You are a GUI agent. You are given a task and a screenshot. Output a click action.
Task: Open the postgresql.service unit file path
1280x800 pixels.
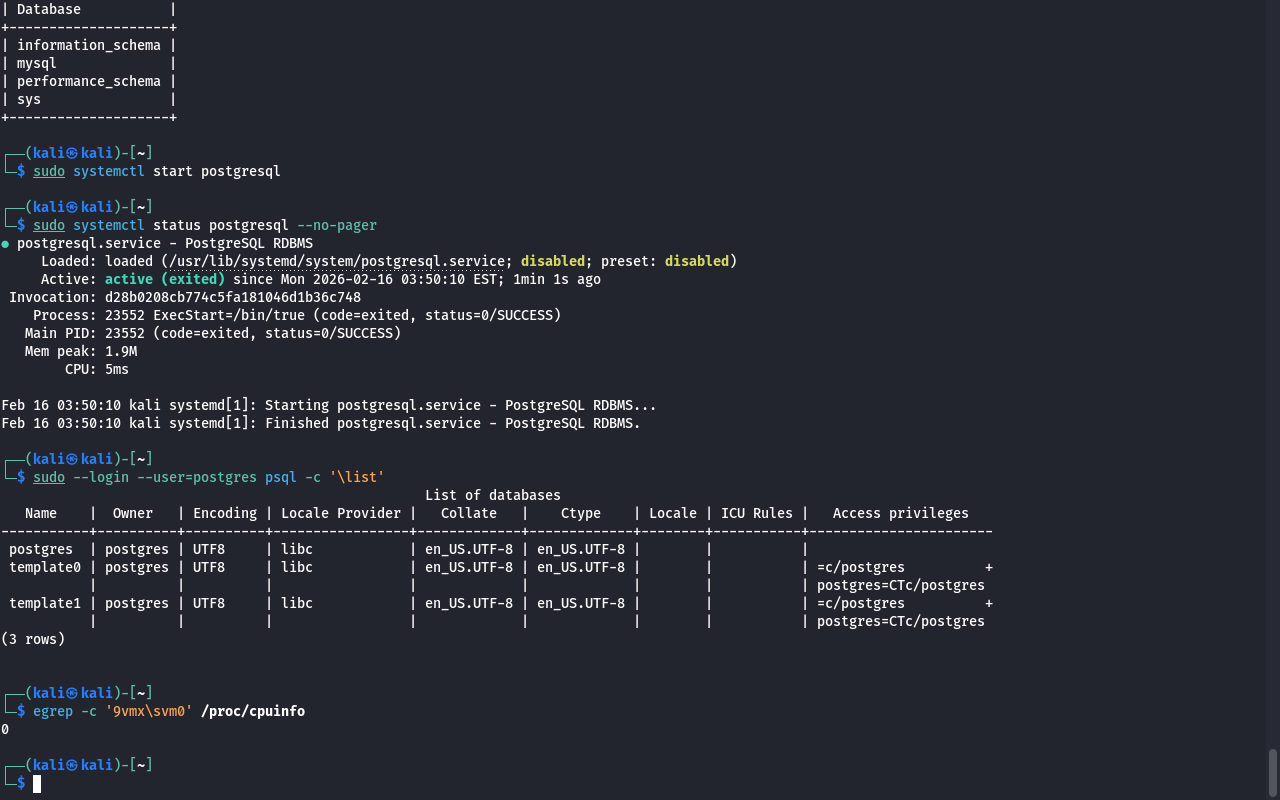coord(336,261)
